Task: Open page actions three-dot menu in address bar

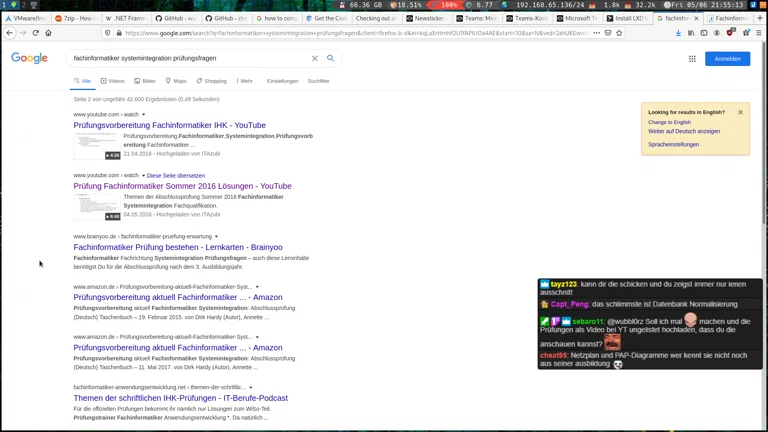Action: (597, 33)
